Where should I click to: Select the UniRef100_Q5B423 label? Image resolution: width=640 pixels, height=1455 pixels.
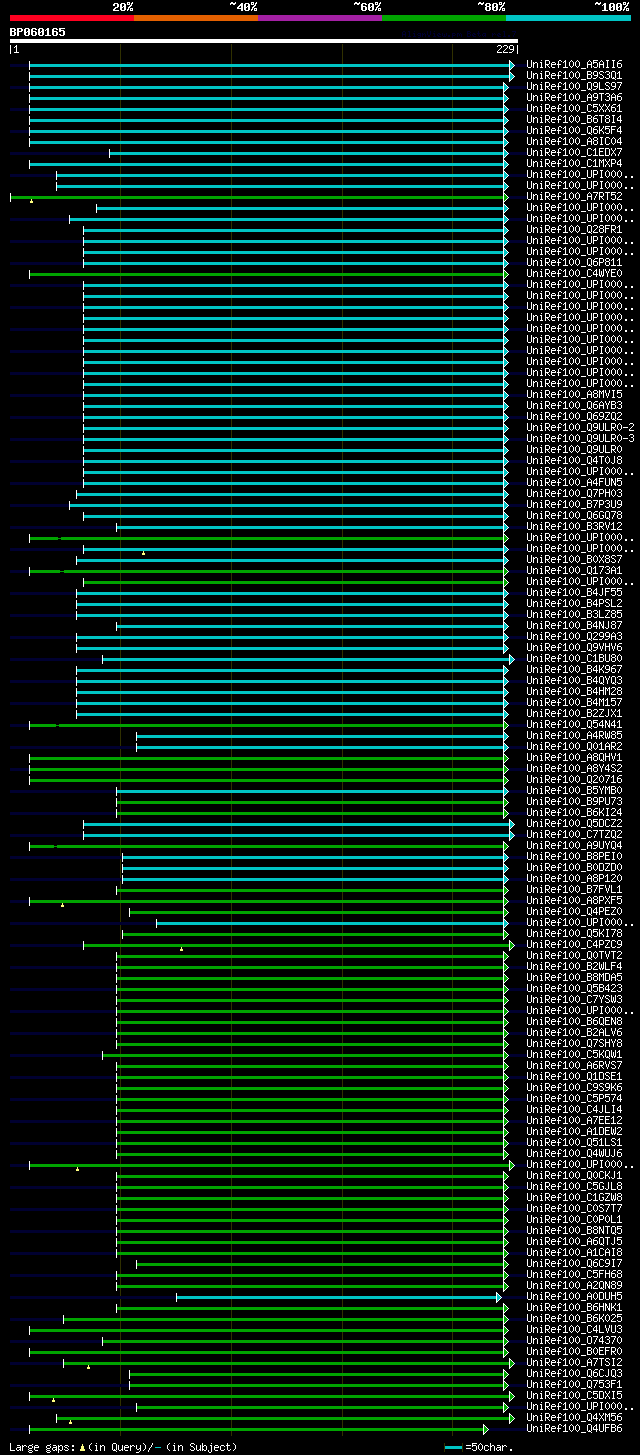point(574,988)
